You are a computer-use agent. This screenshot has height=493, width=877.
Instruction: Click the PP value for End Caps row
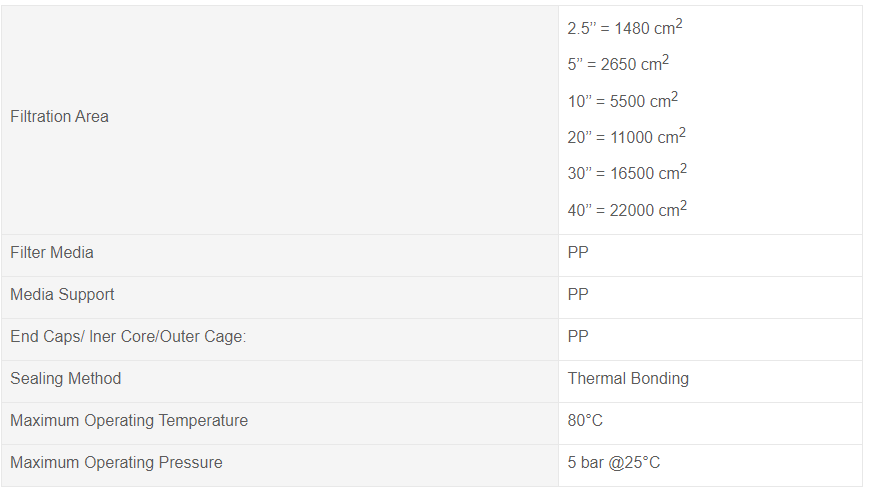(578, 336)
